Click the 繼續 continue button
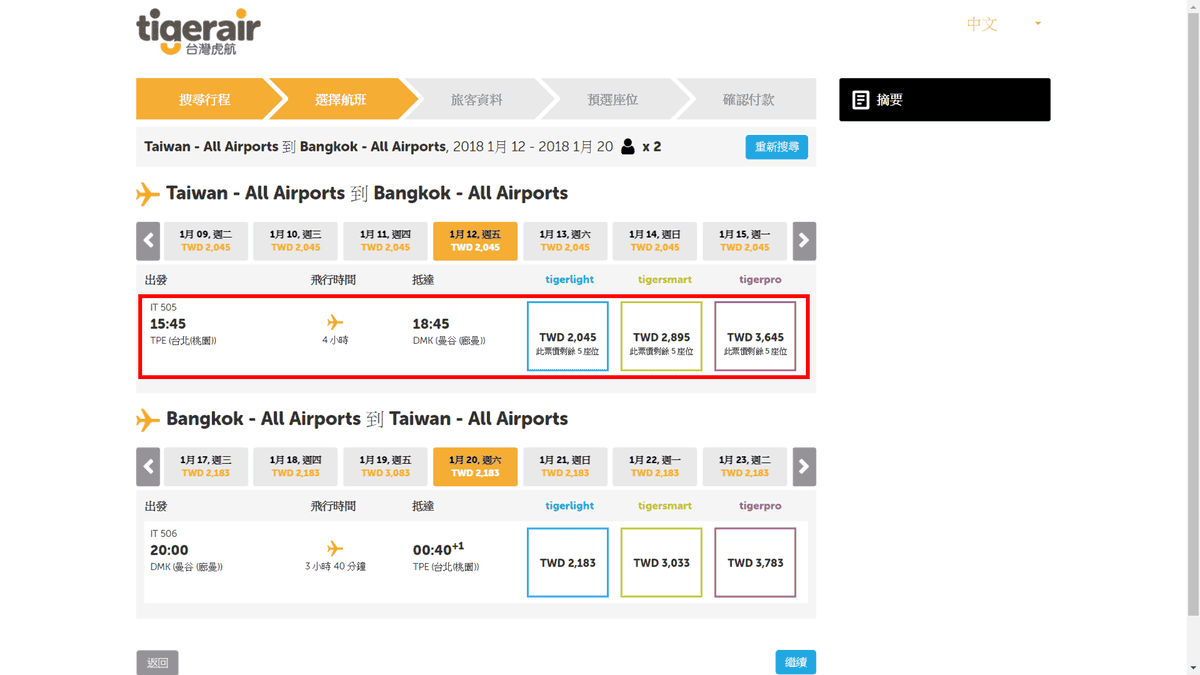The width and height of the screenshot is (1200, 675). point(796,662)
